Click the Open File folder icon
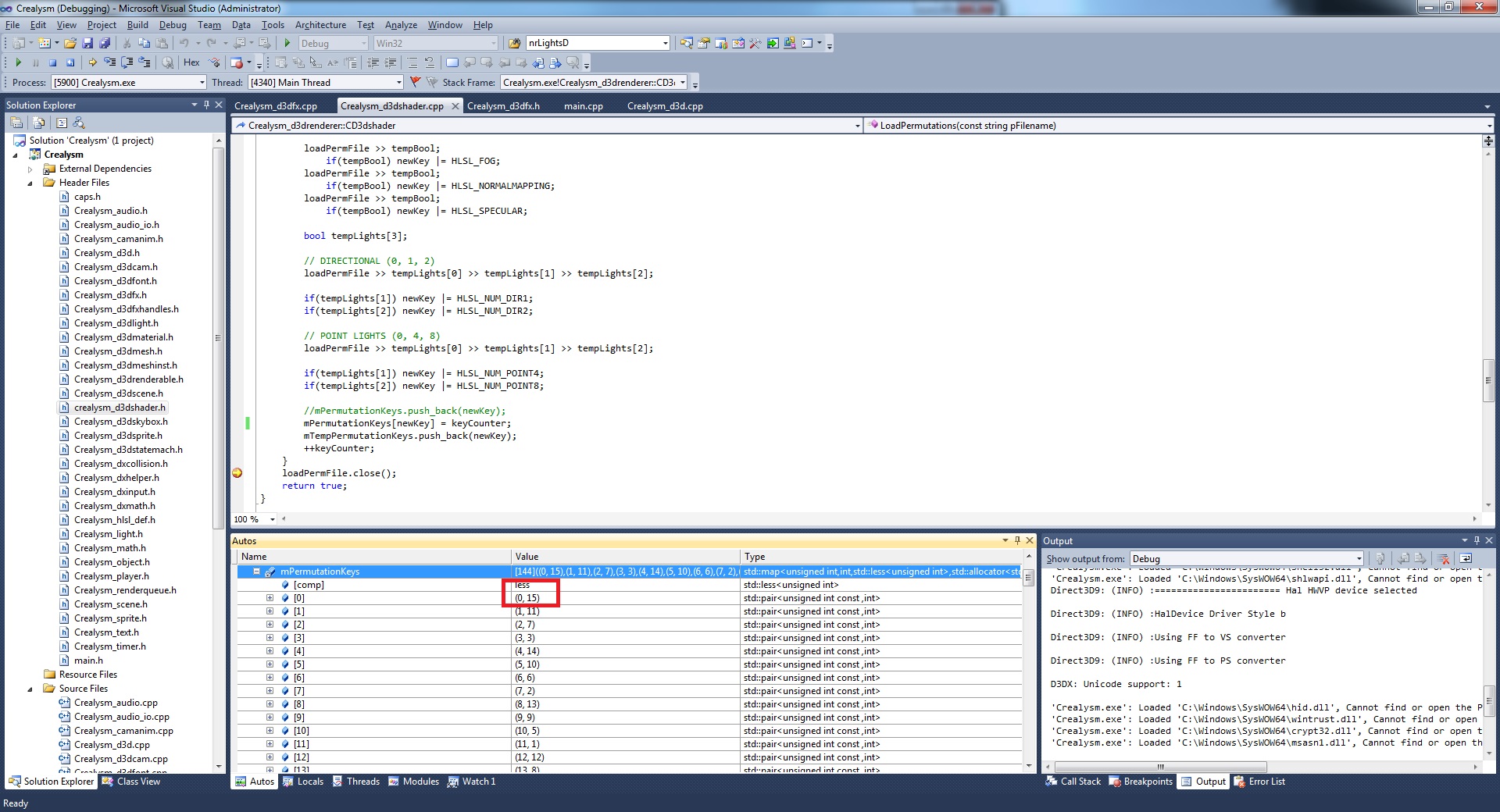 click(70, 44)
